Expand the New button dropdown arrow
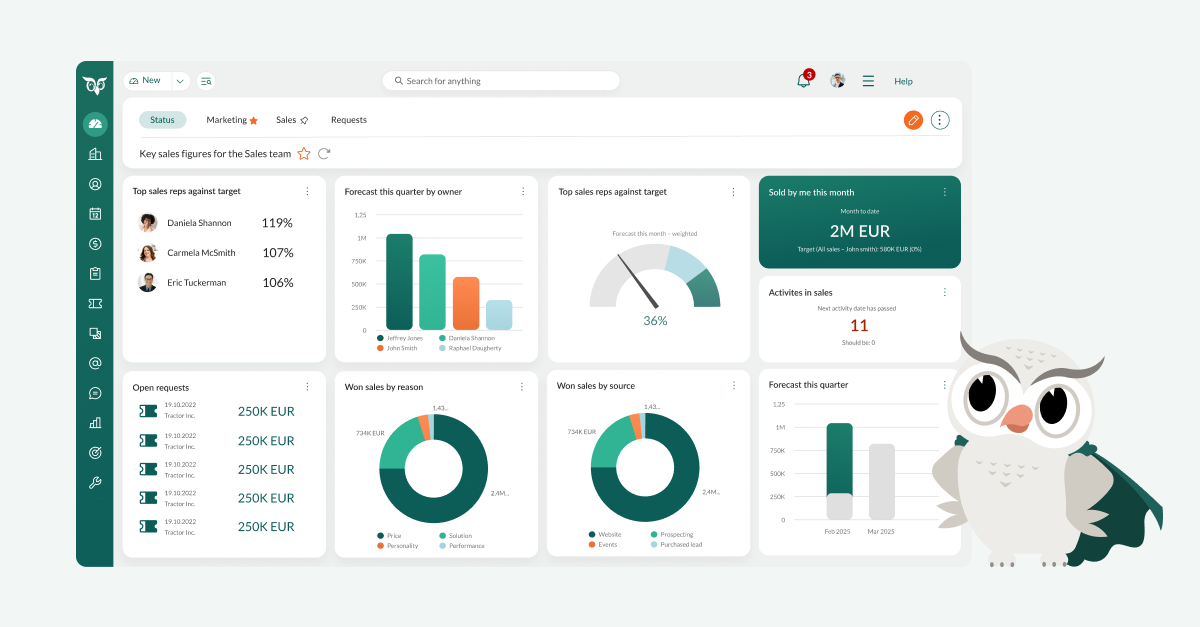The height and width of the screenshot is (627, 1200). click(180, 81)
